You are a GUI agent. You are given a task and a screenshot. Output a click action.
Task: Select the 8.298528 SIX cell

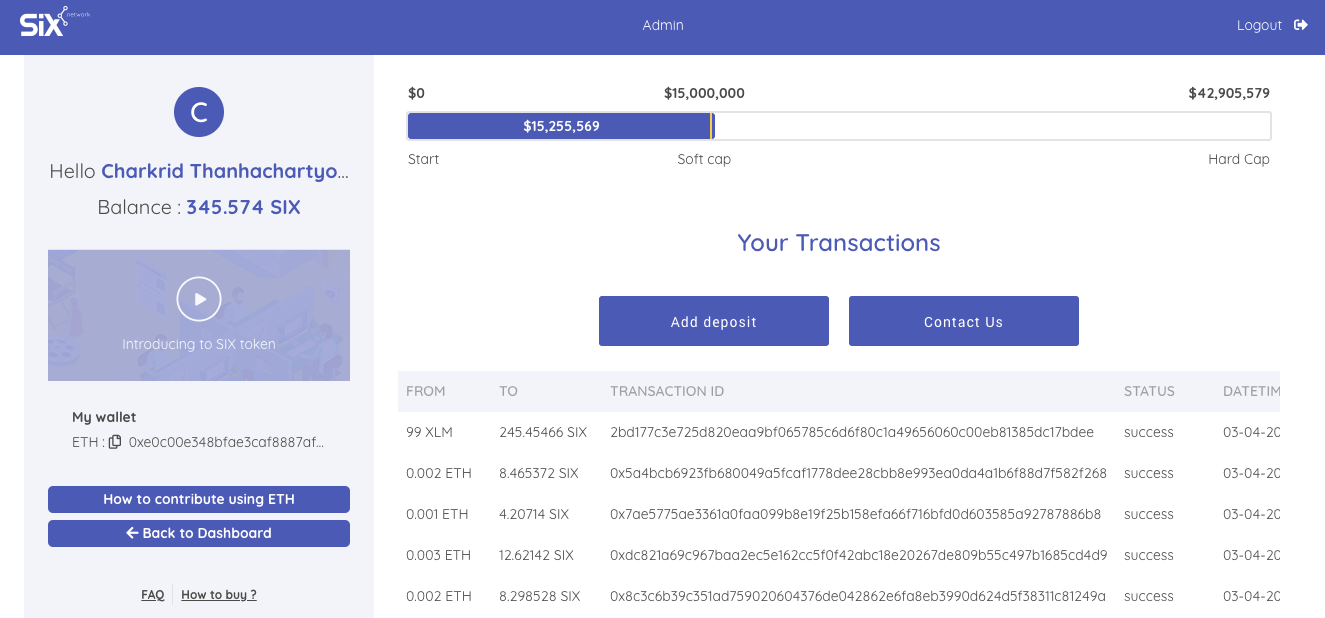tap(540, 596)
